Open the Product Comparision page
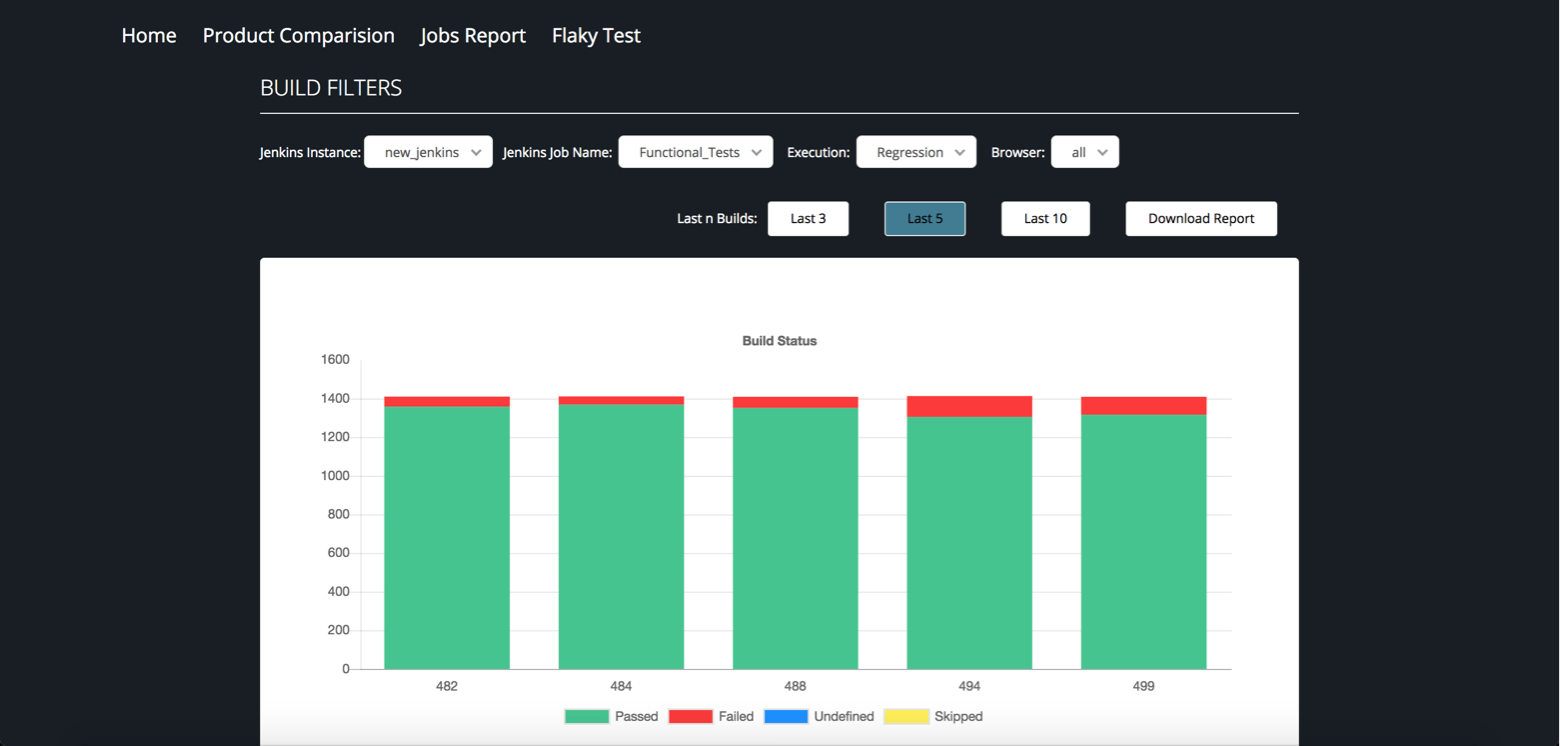1560x746 pixels. (298, 35)
